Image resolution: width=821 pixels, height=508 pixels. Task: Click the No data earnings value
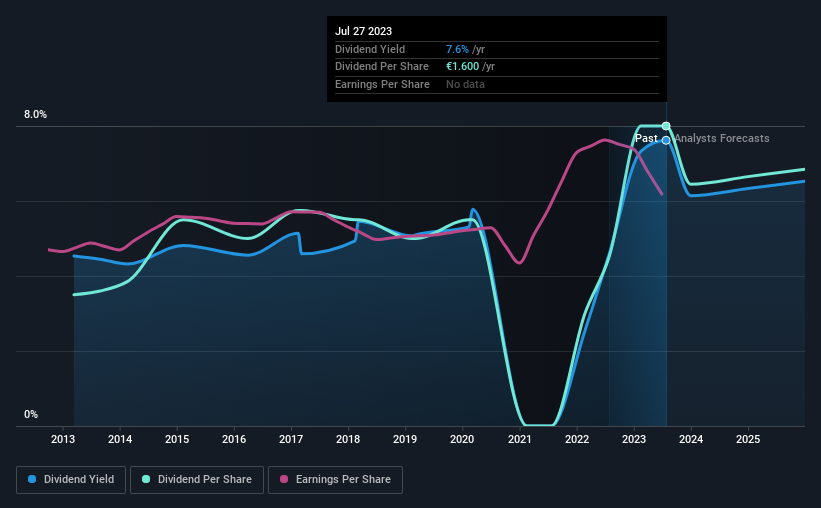click(x=465, y=84)
